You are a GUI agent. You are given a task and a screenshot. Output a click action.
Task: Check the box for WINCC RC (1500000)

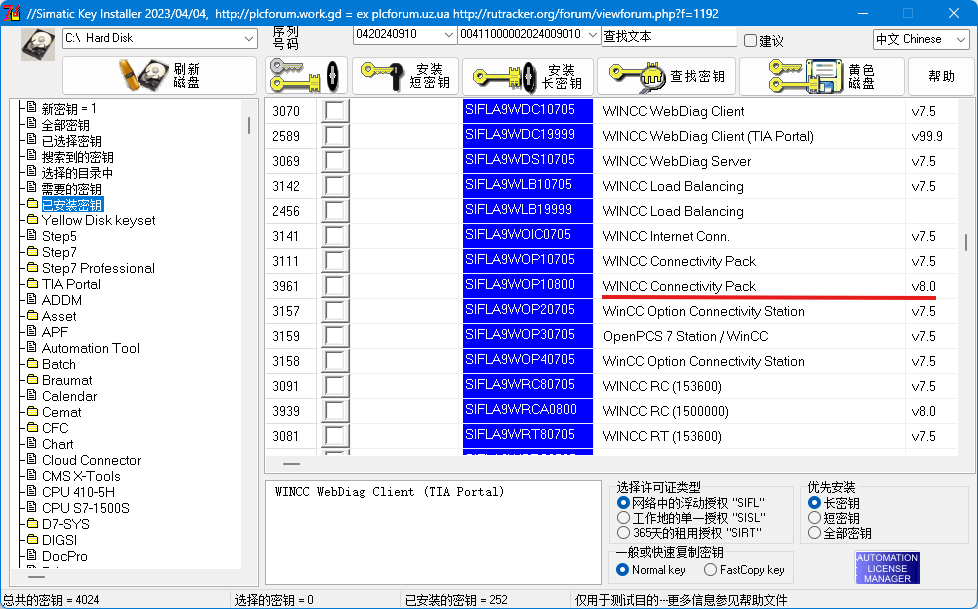tap(335, 411)
